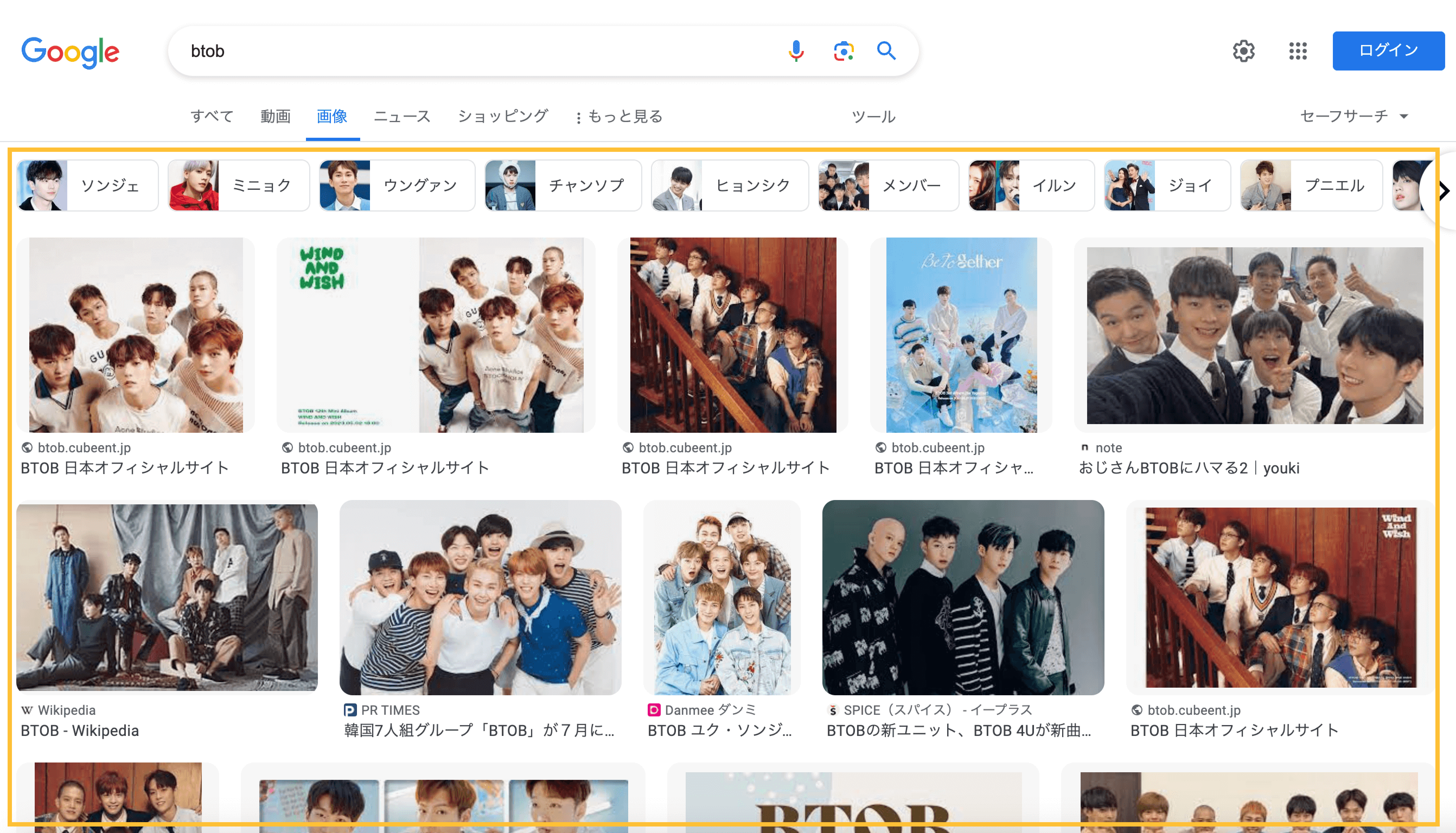Click the SPICE（スパイス） source label

938,710
